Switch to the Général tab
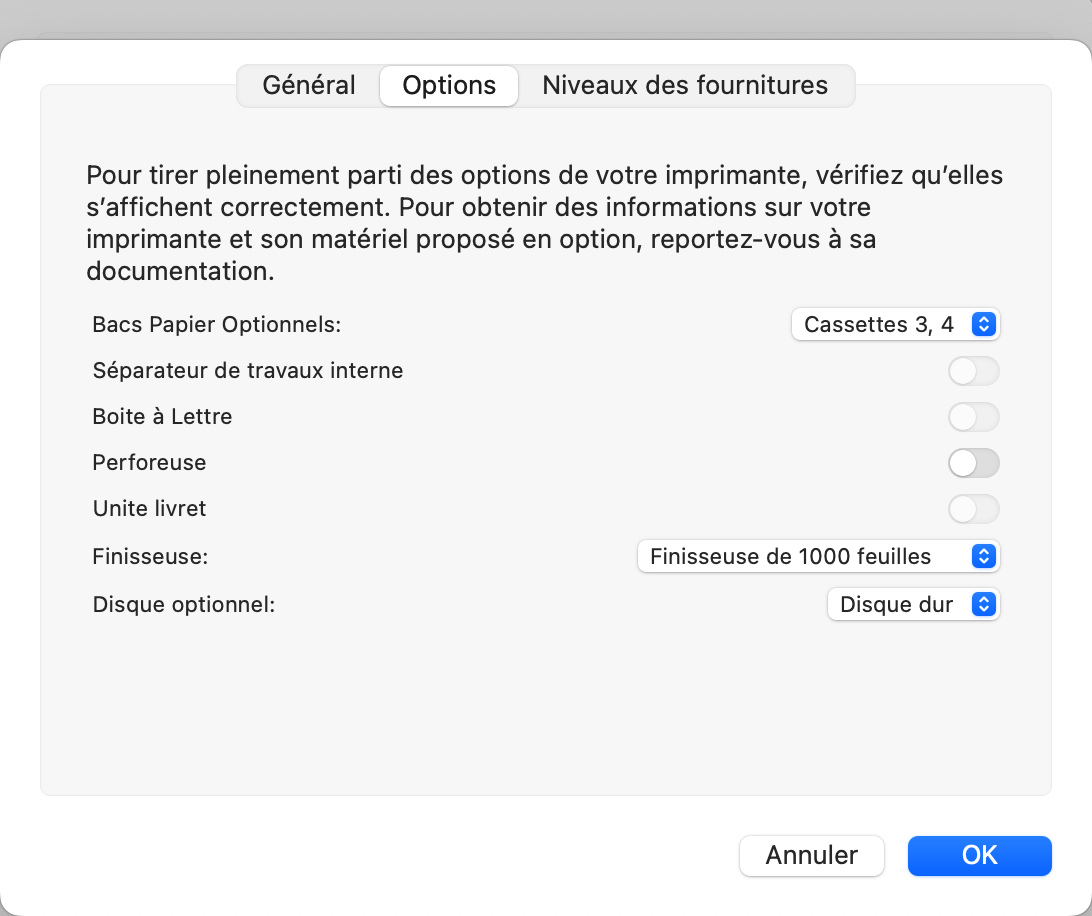This screenshot has height=916, width=1092. point(309,86)
